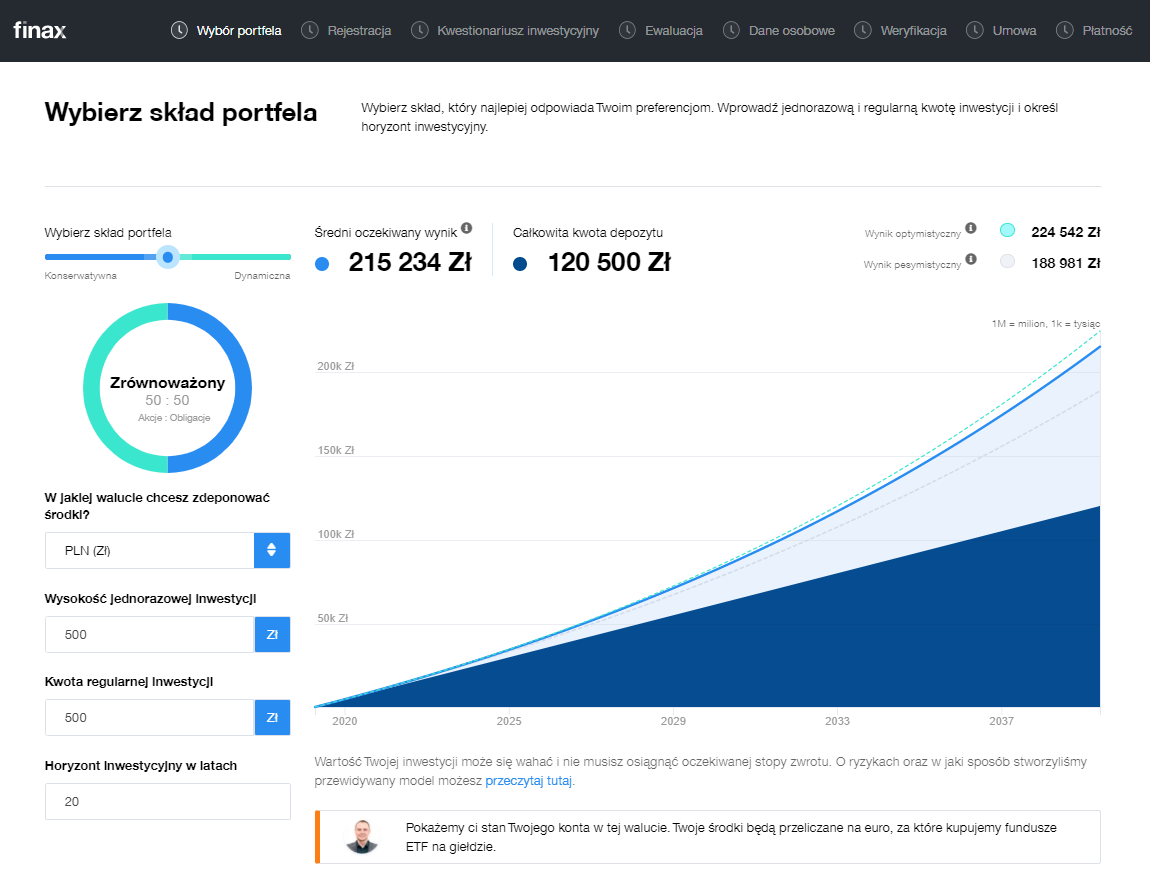Click the finax logo
The image size is (1150, 890).
point(40,30)
